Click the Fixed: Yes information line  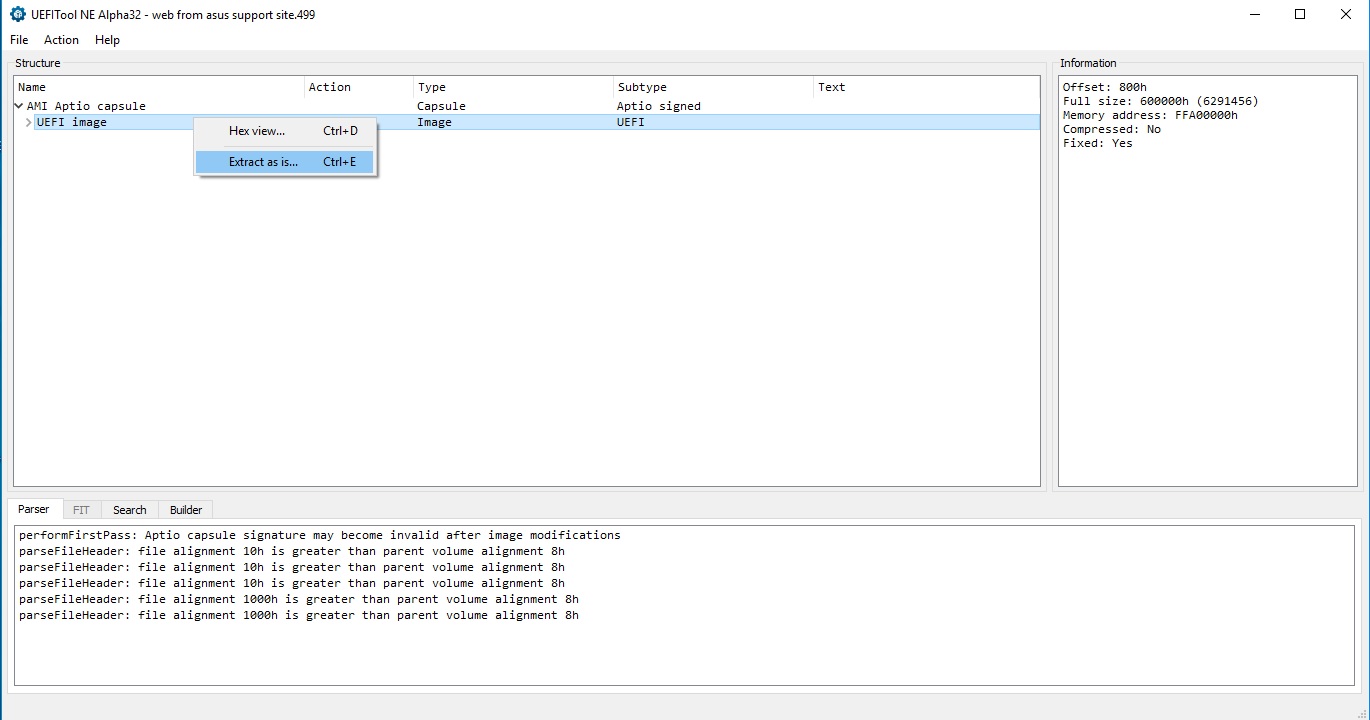(1098, 143)
